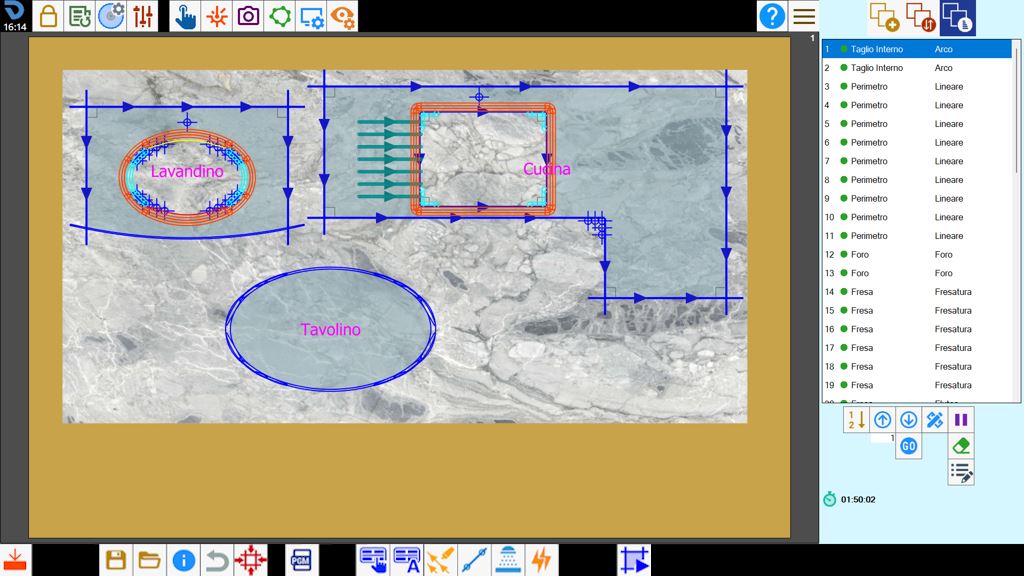
Task: Open the disc blade settings icon
Action: click(x=111, y=16)
